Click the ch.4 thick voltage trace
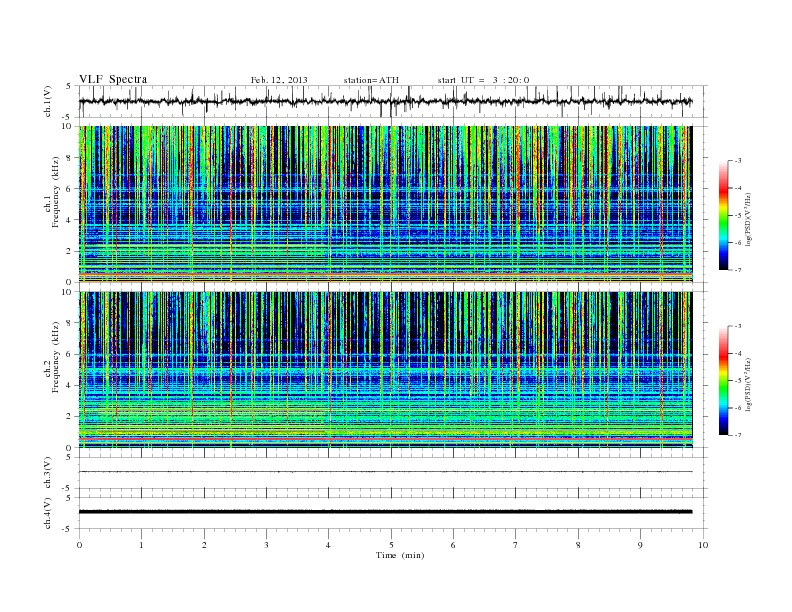This screenshot has height=612, width=792. [385, 512]
